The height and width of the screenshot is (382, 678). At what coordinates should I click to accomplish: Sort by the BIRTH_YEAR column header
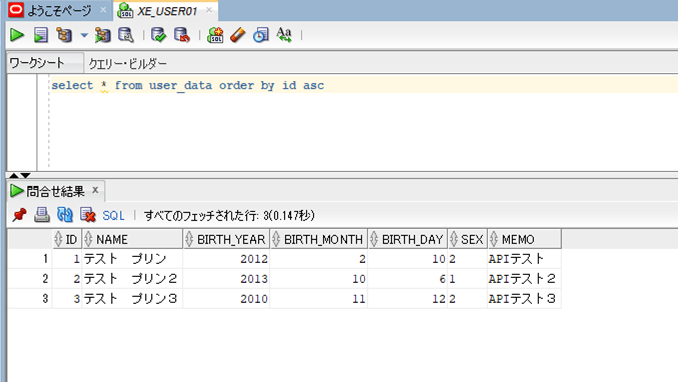point(226,239)
